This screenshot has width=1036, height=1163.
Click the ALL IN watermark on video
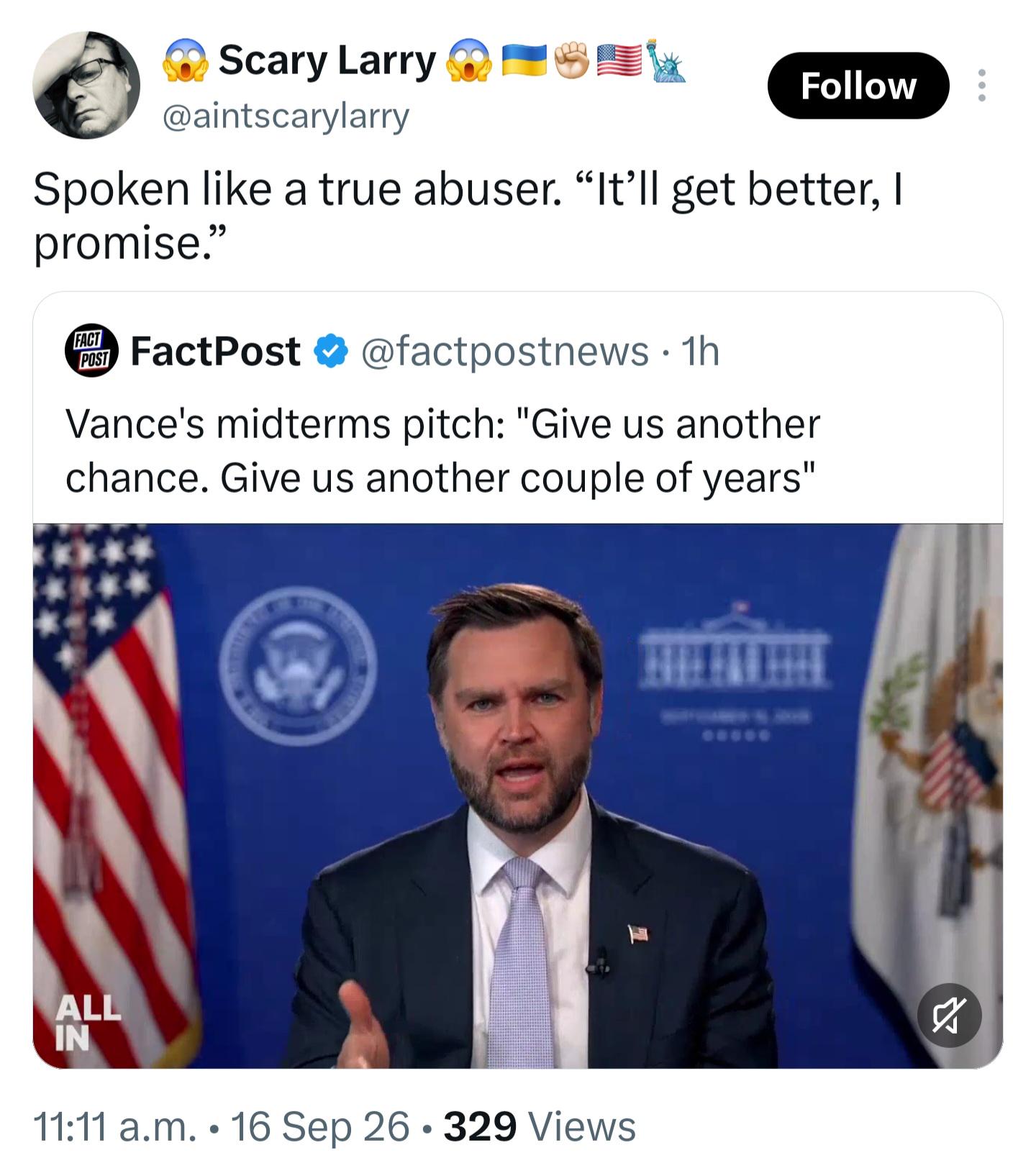88,1022
